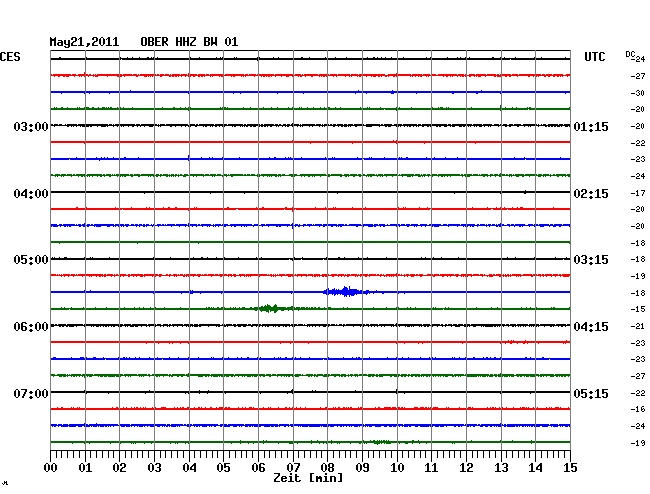The width and height of the screenshot is (650, 494).
Task: Click the black trace beside 04:15 UTC
Action: pyautogui.click(x=310, y=325)
